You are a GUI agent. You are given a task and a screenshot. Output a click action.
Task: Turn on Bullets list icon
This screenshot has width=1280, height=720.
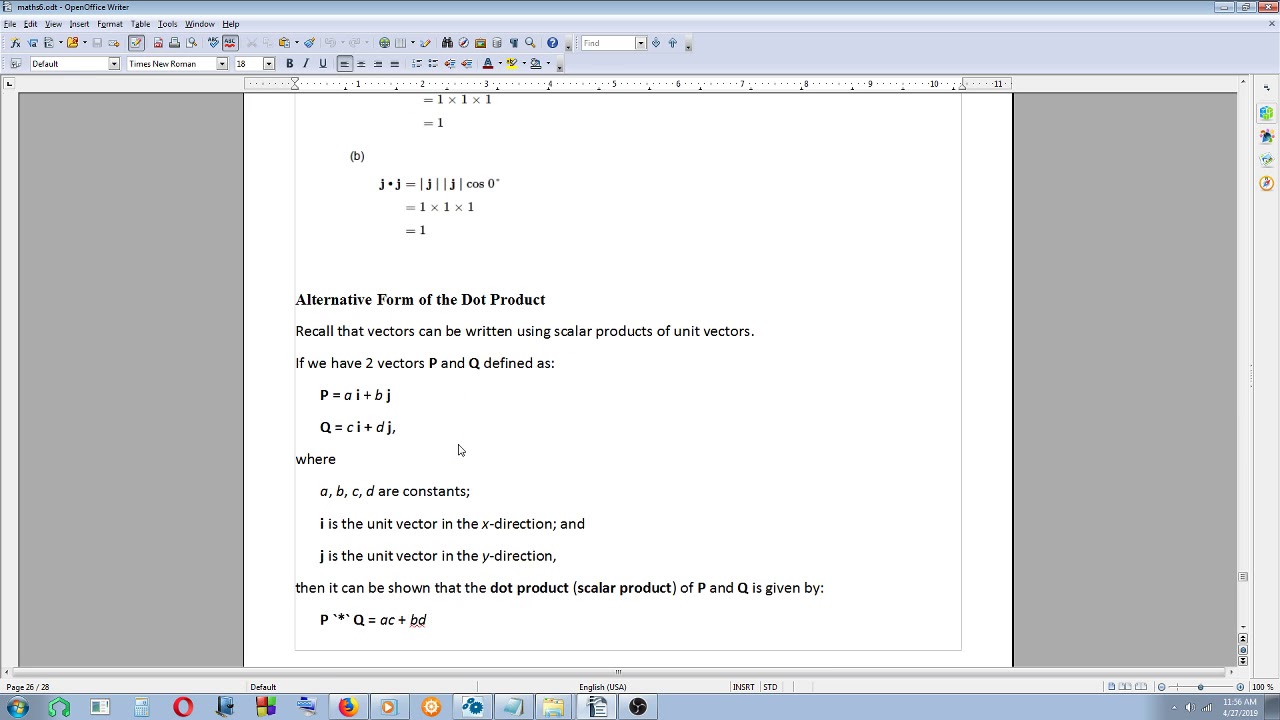(x=433, y=64)
